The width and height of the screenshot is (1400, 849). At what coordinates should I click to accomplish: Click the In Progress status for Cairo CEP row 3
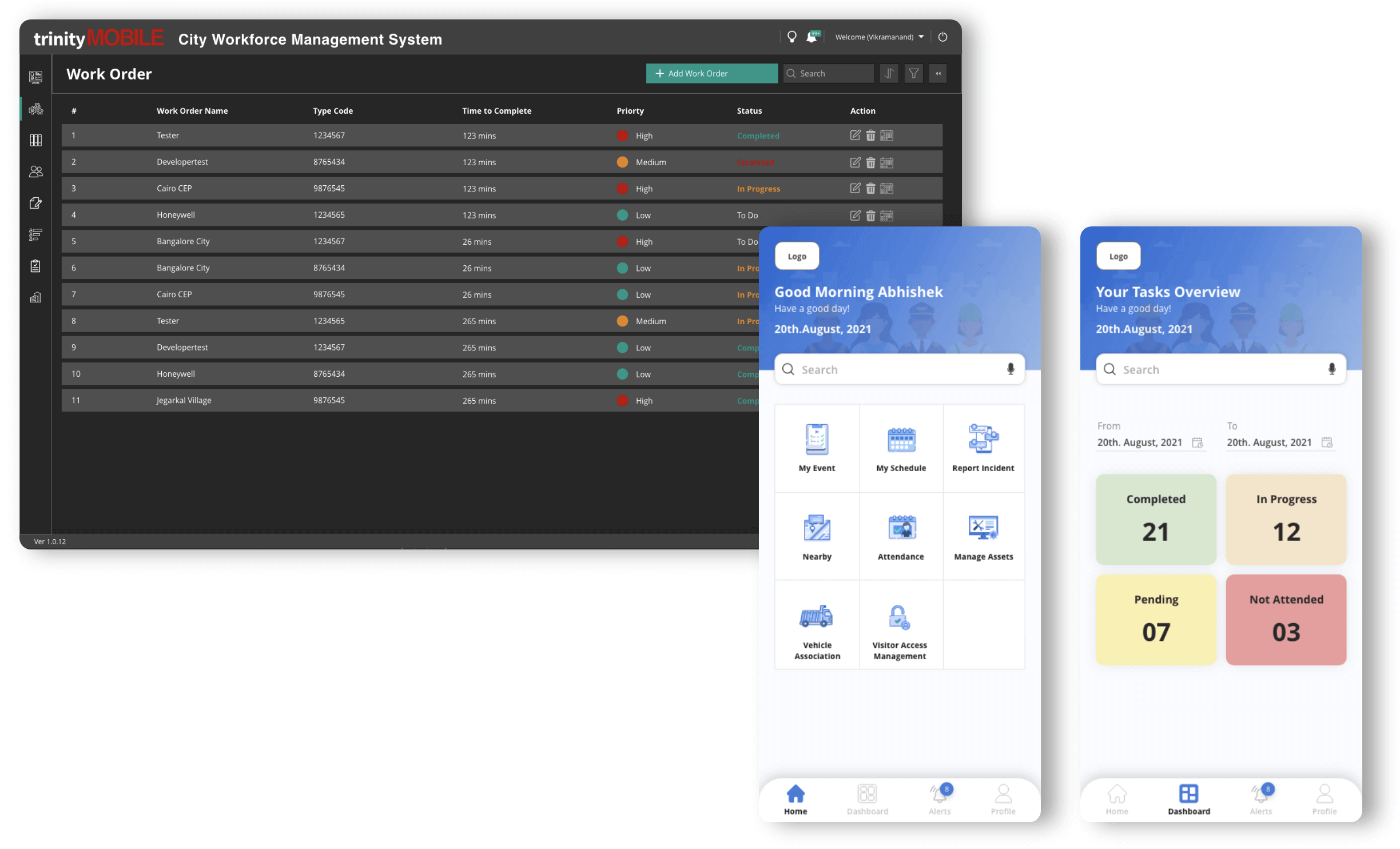tap(758, 189)
